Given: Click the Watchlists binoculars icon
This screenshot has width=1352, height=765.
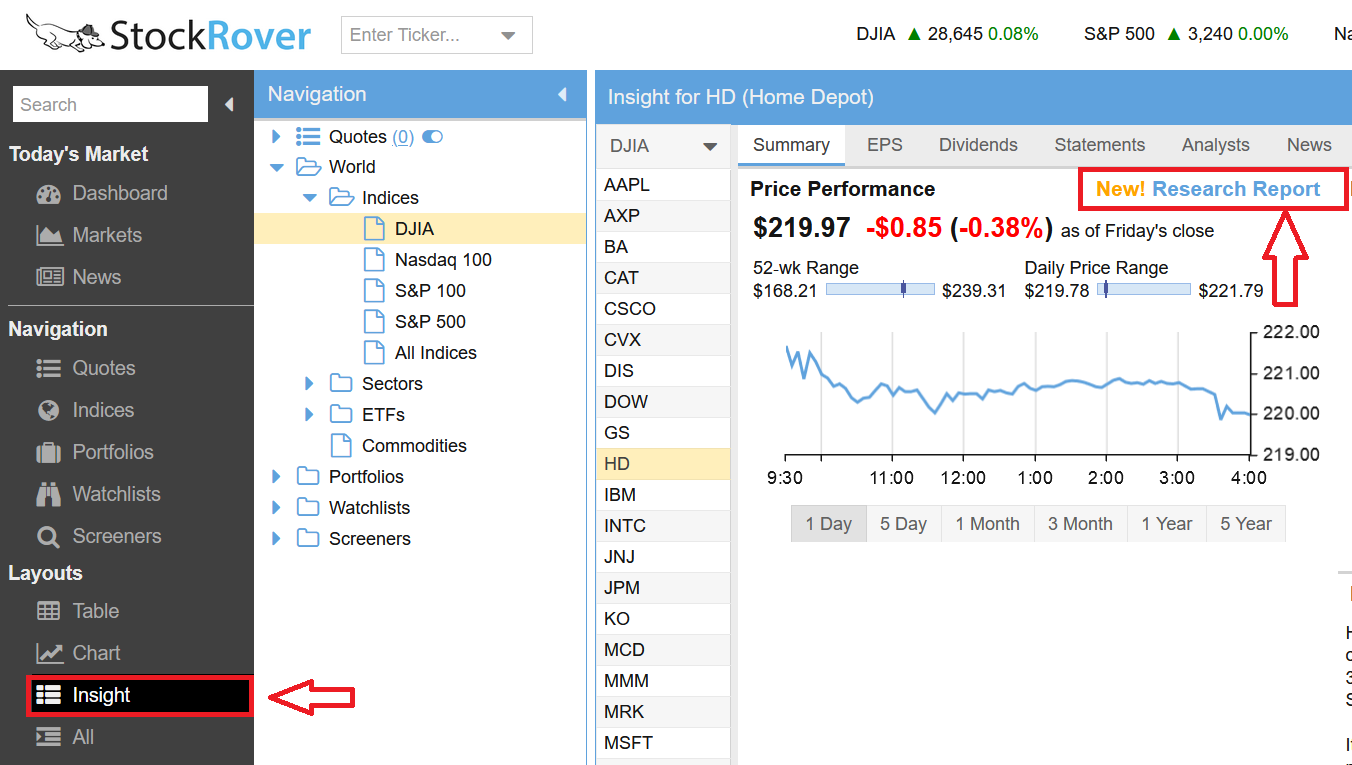Looking at the screenshot, I should [x=48, y=495].
